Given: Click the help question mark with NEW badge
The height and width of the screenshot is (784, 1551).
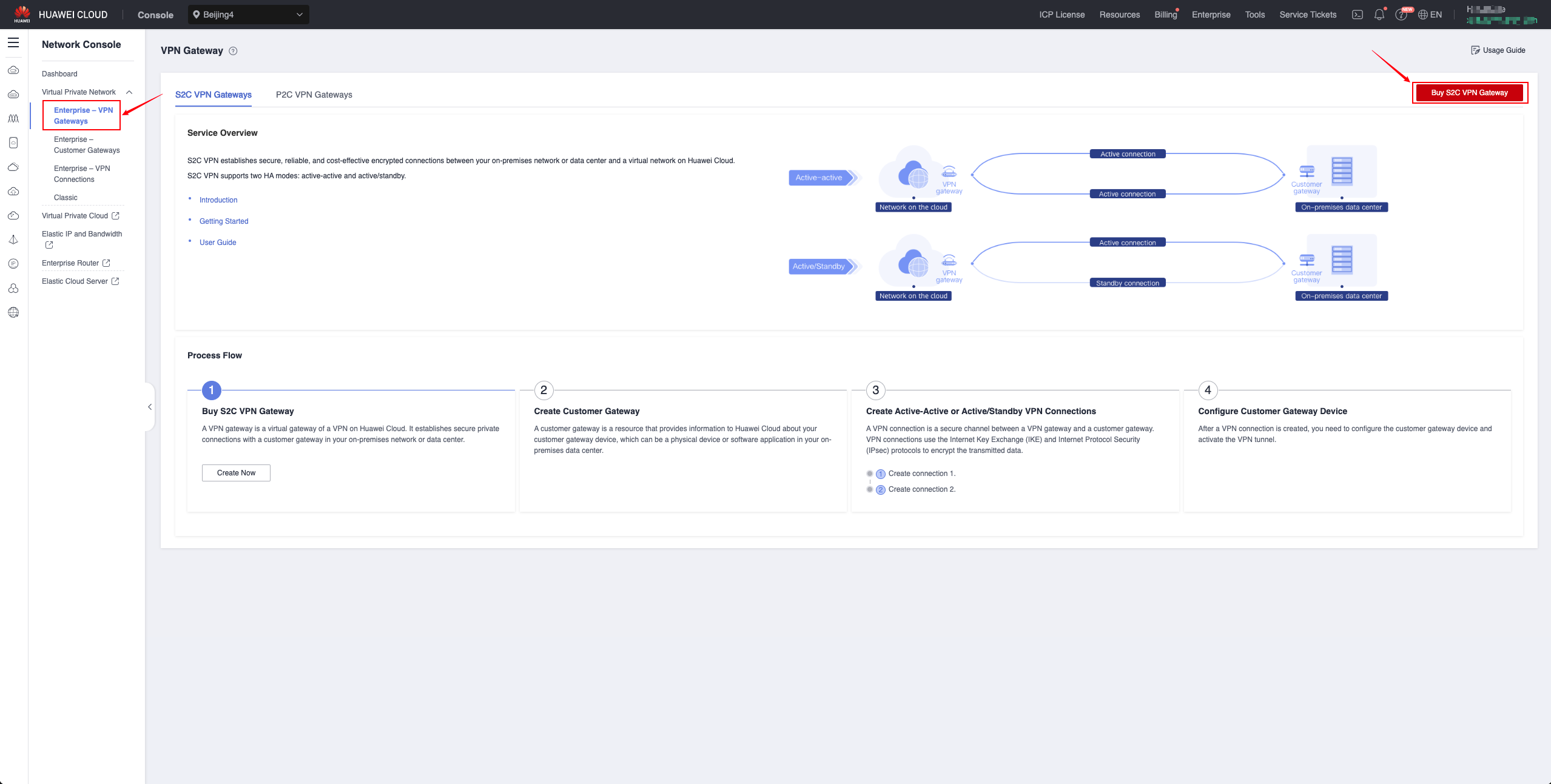Looking at the screenshot, I should coord(1401,15).
